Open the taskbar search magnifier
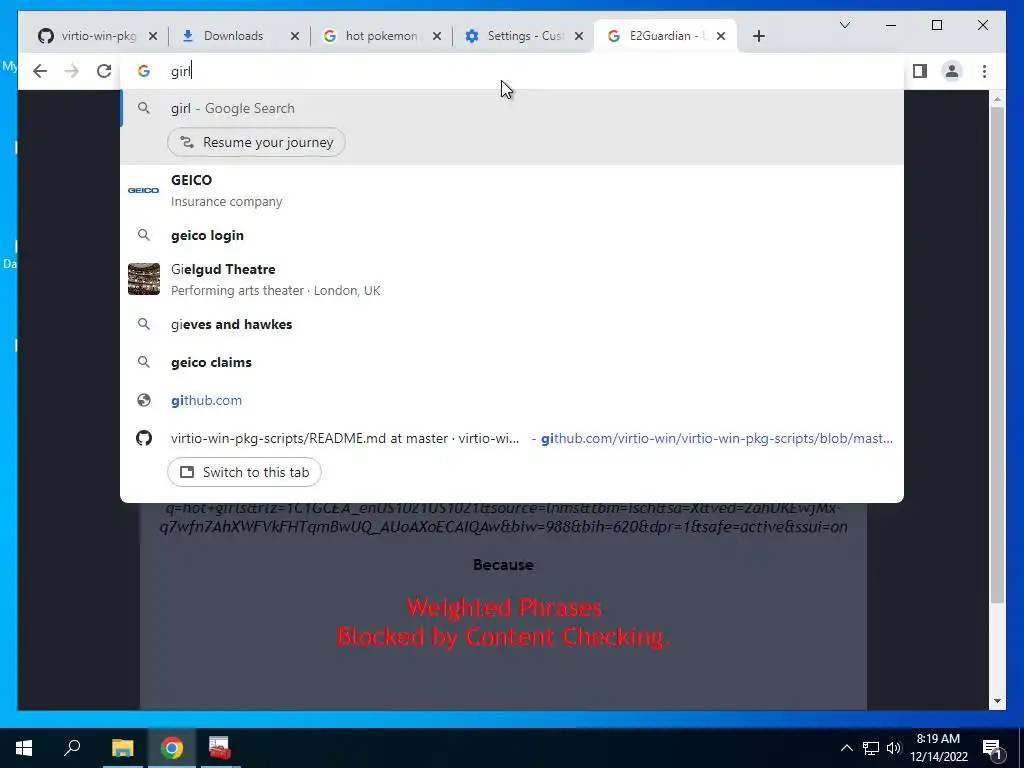Image resolution: width=1024 pixels, height=768 pixels. pos(72,747)
